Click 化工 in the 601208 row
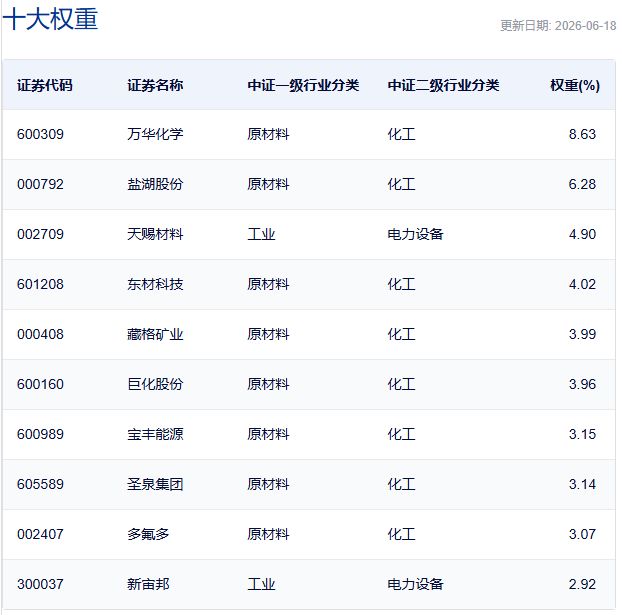The width and height of the screenshot is (622, 615). (x=401, y=284)
